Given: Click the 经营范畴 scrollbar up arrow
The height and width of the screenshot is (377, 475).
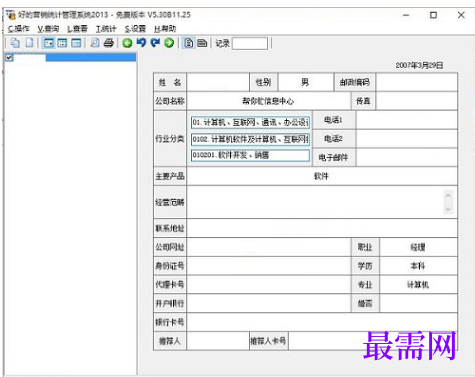Looking at the screenshot, I should click(x=448, y=195).
